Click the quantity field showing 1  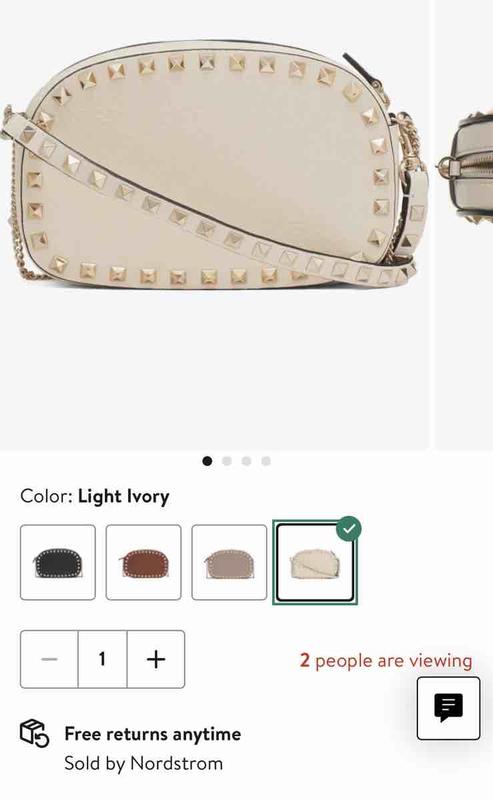(x=103, y=659)
